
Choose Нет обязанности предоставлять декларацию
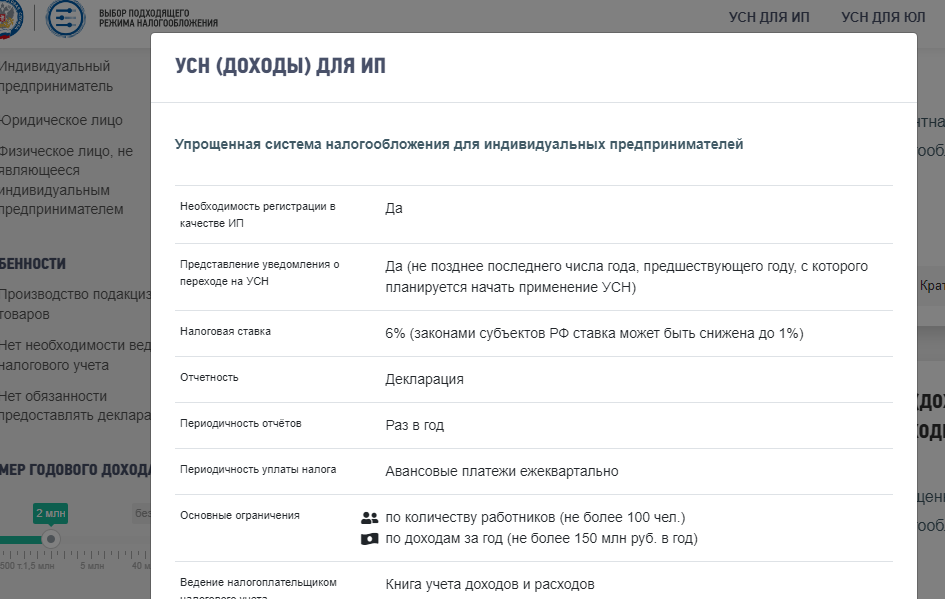tap(75, 406)
